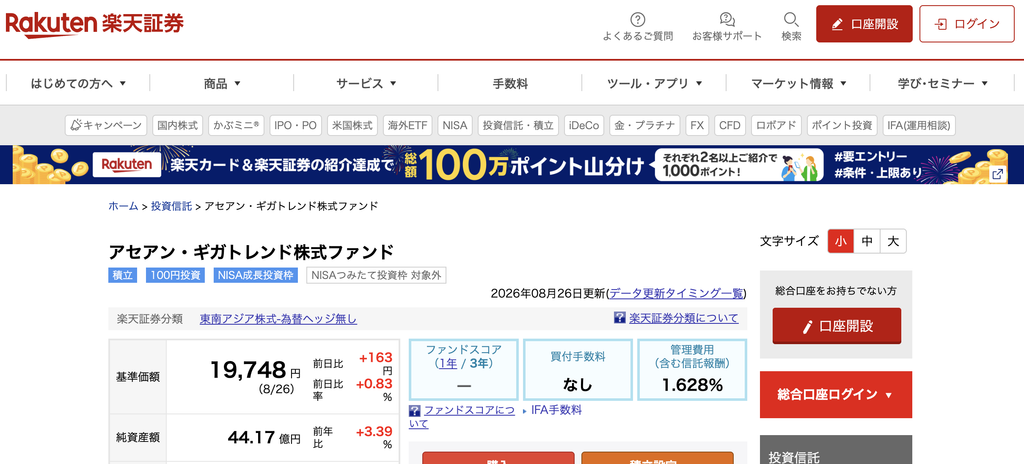The image size is (1024, 464).
Task: Go to ホーム breadcrumb link
Action: click(x=123, y=206)
